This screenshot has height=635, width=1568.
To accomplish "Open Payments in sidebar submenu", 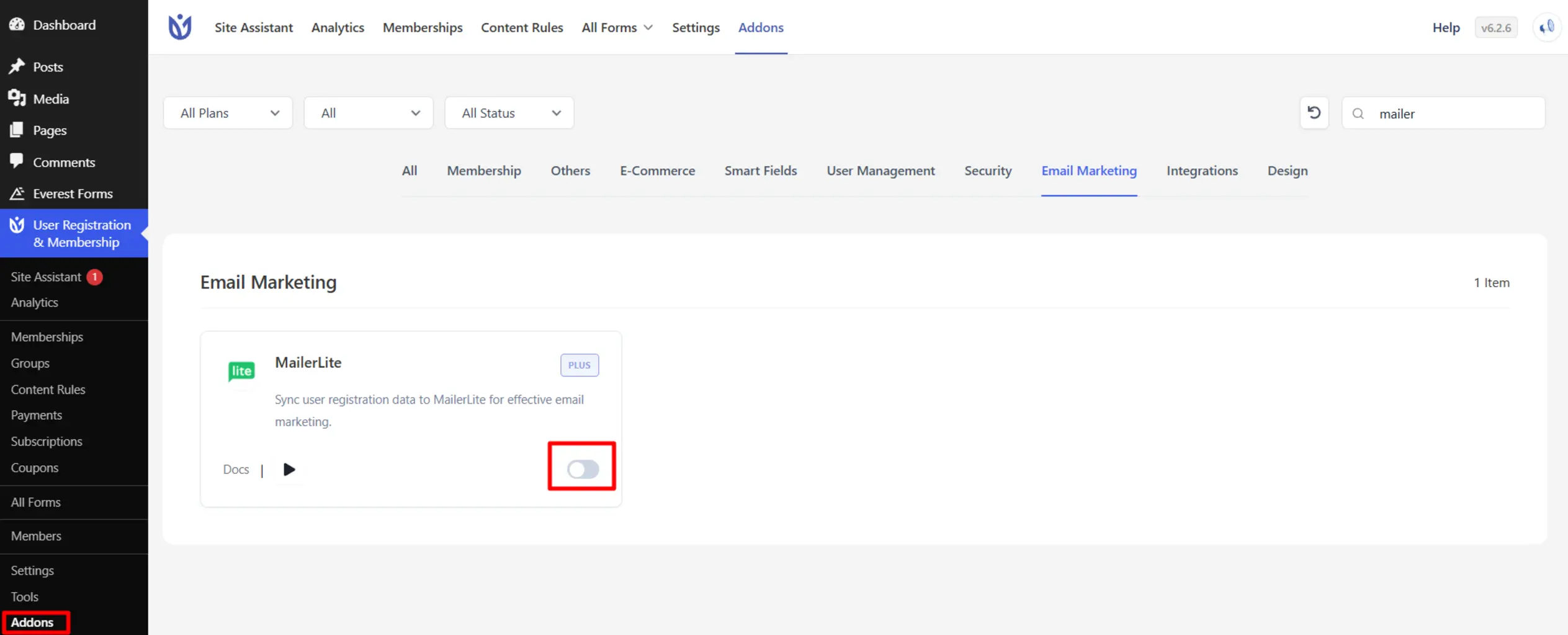I will 36,415.
